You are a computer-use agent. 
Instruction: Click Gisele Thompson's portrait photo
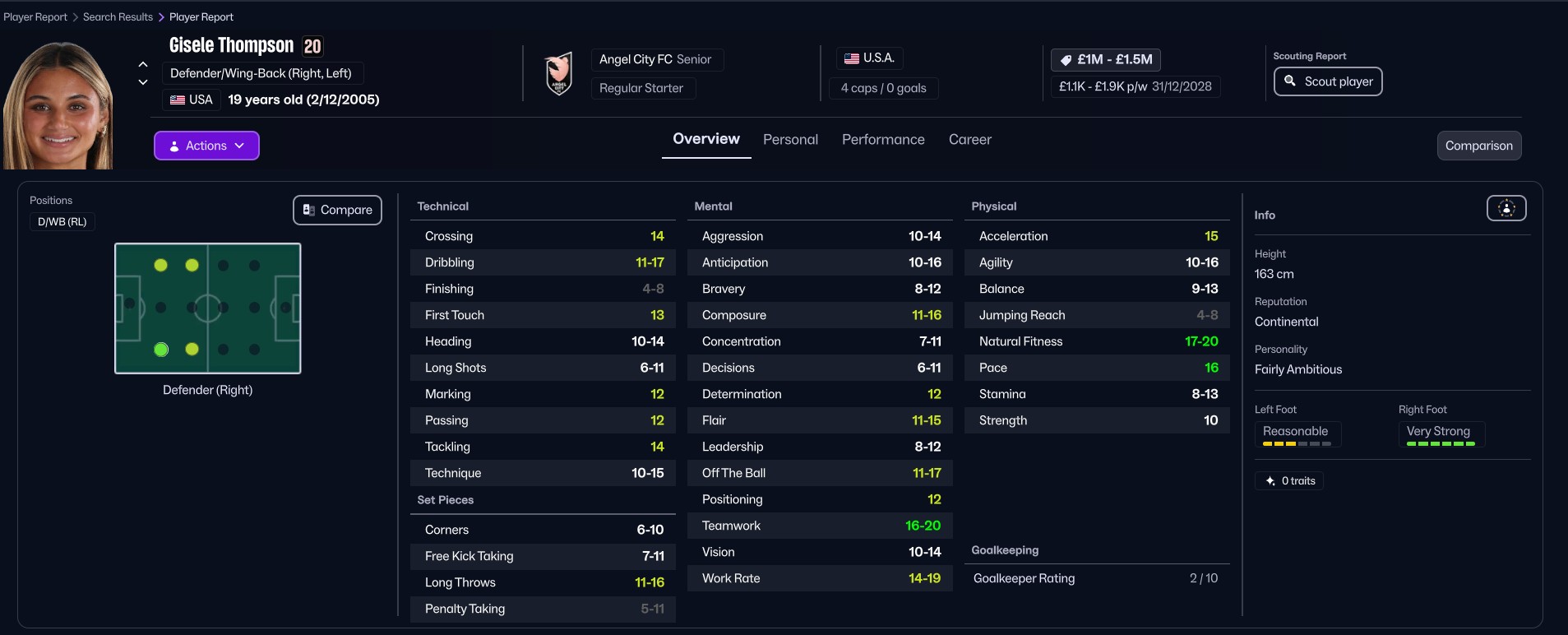point(58,107)
